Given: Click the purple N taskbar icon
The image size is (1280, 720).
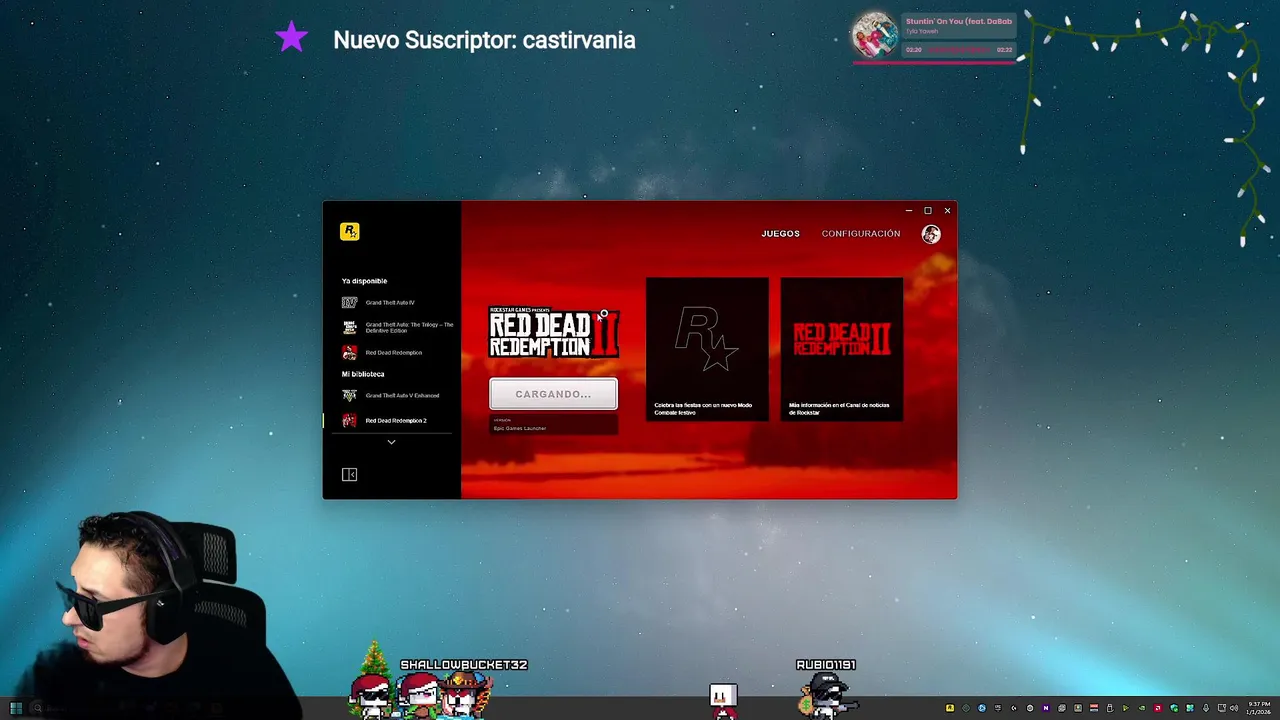Looking at the screenshot, I should (x=1046, y=708).
